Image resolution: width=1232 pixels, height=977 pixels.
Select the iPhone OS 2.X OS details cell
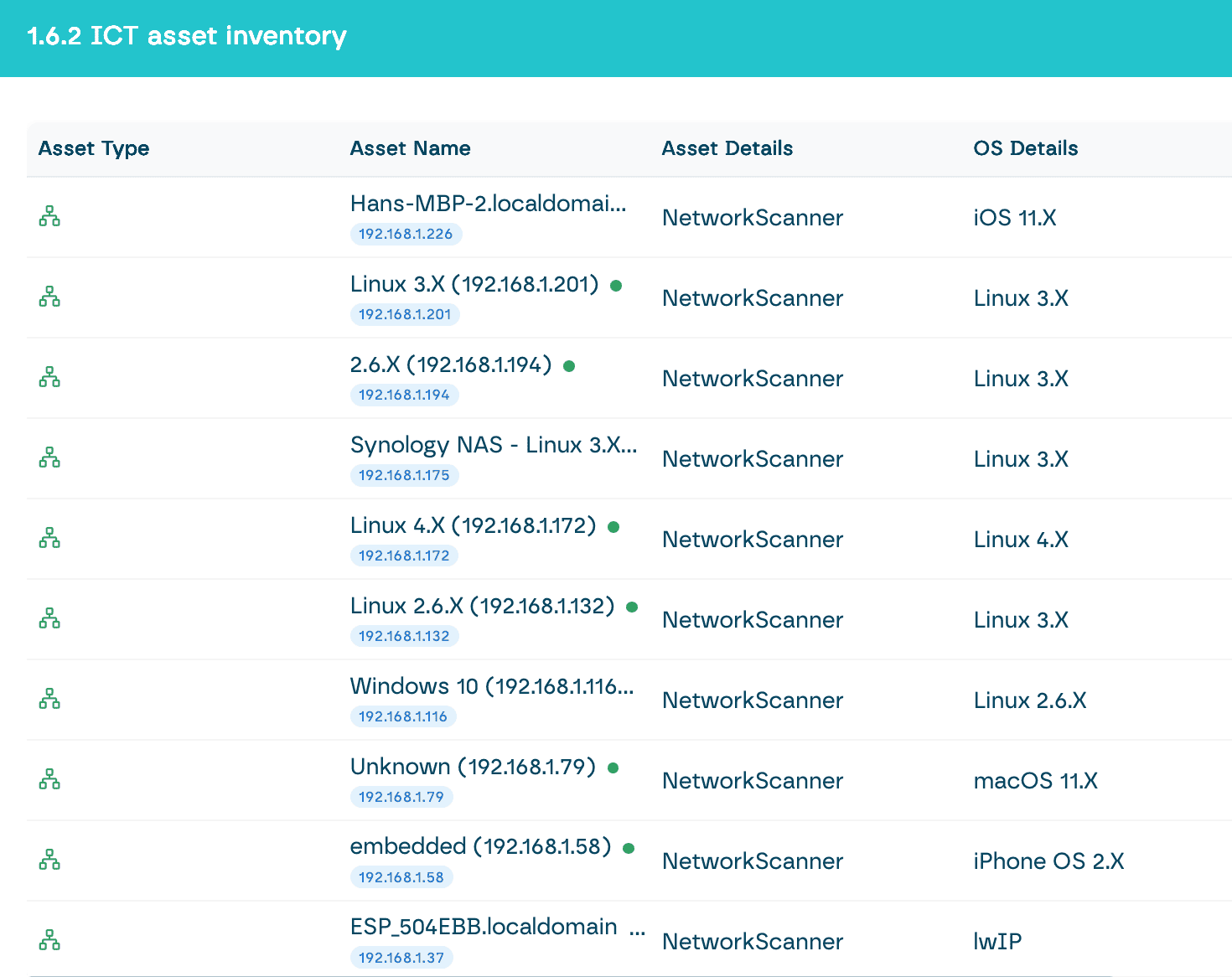pyautogui.click(x=1049, y=861)
